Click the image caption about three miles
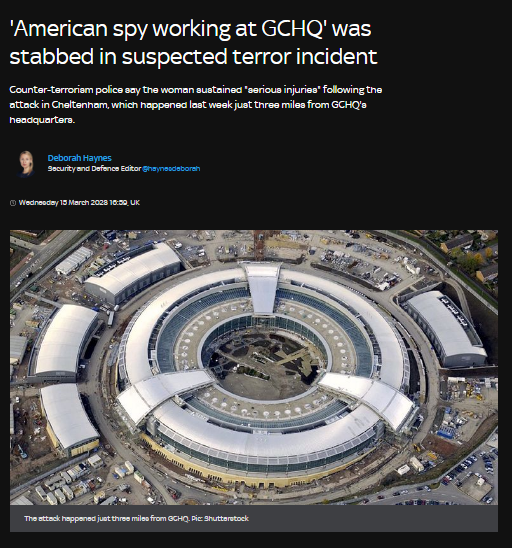512x548 pixels. (136, 518)
